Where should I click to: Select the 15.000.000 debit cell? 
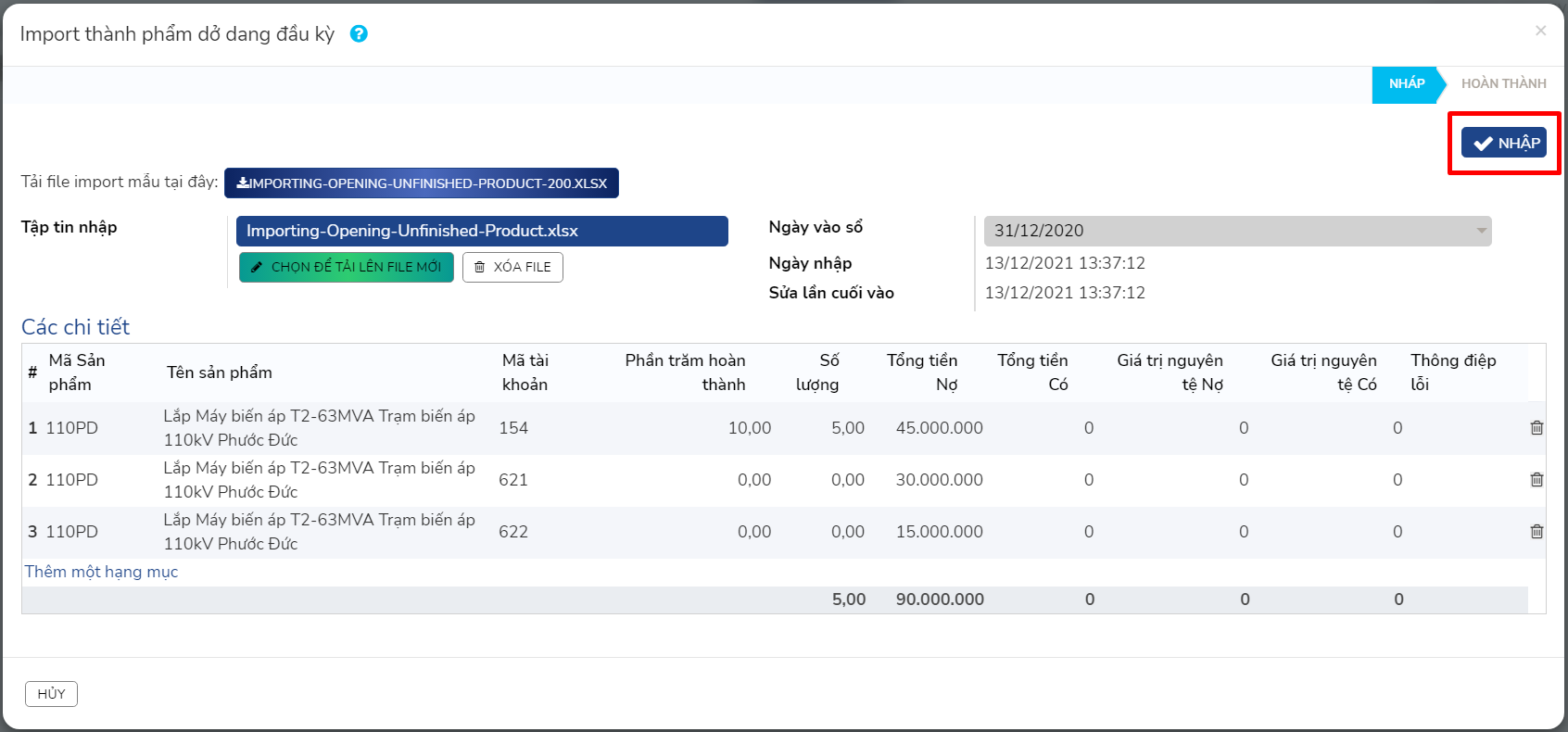click(x=939, y=532)
